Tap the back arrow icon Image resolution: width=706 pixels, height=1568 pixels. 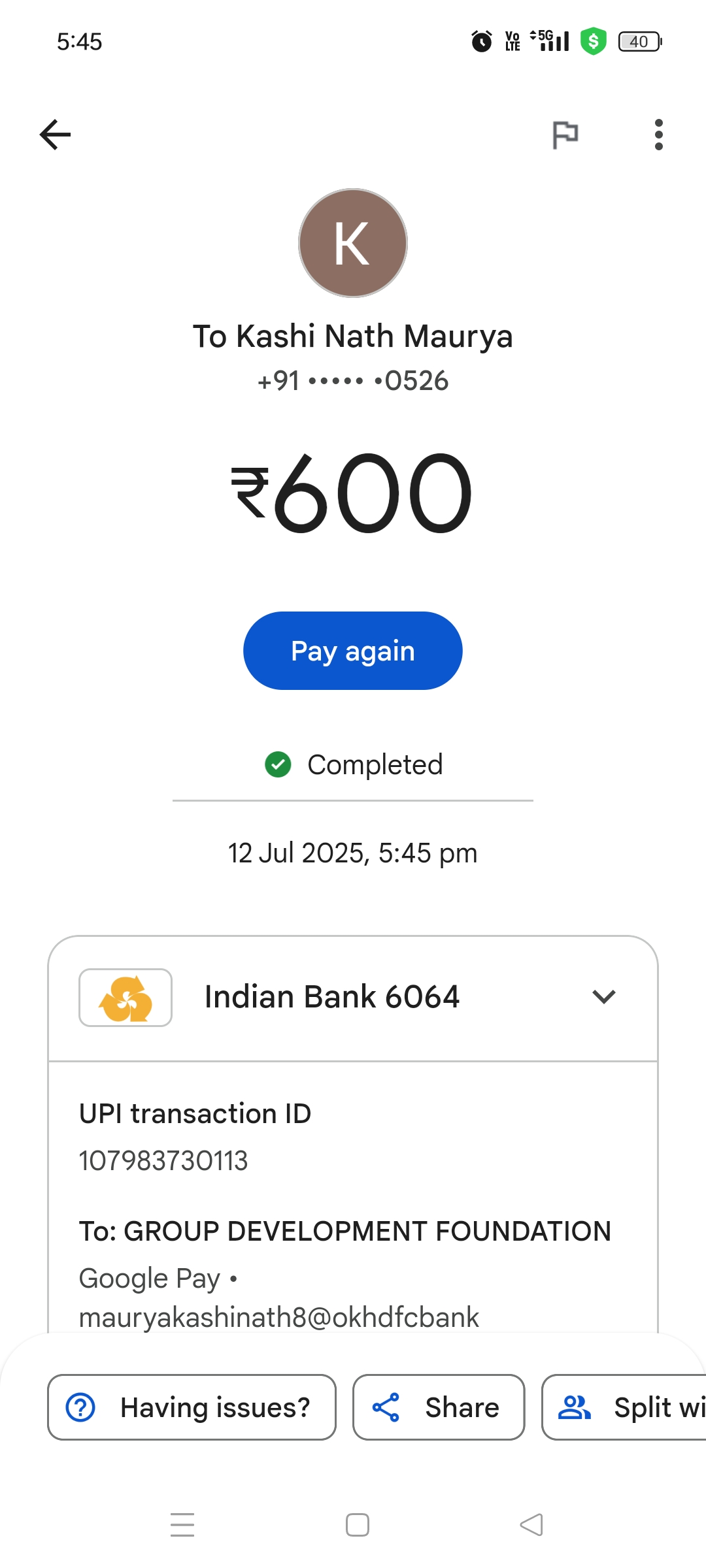point(56,135)
